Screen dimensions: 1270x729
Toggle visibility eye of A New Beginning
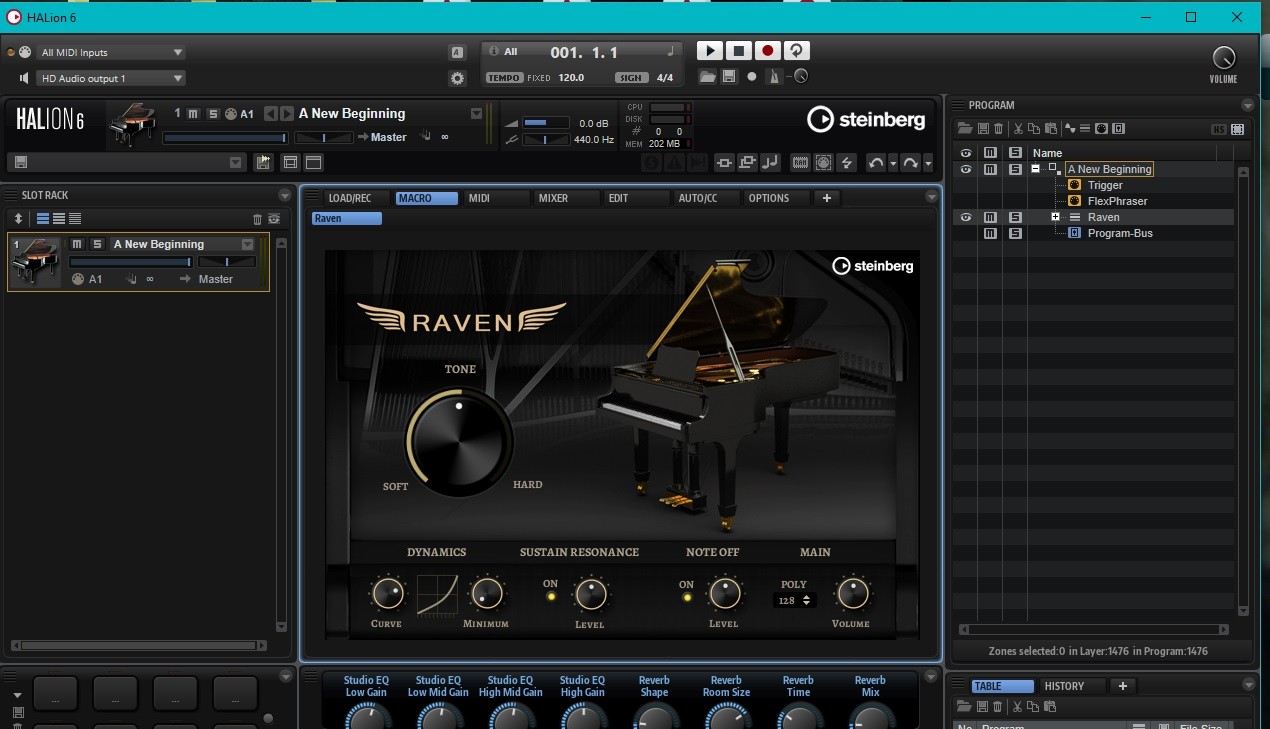966,169
